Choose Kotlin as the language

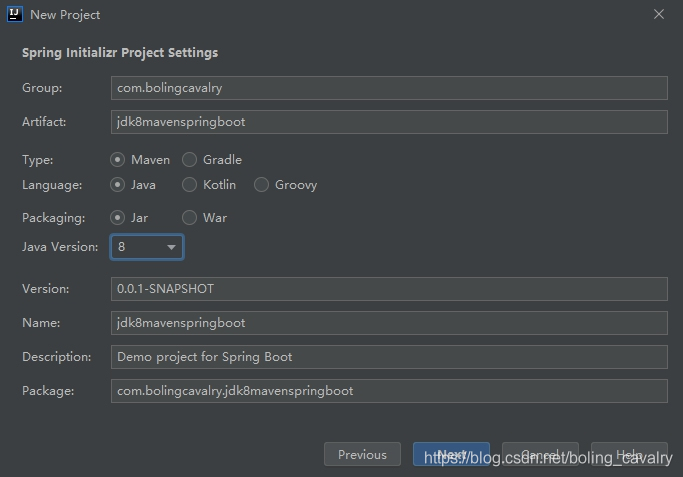pyautogui.click(x=189, y=185)
